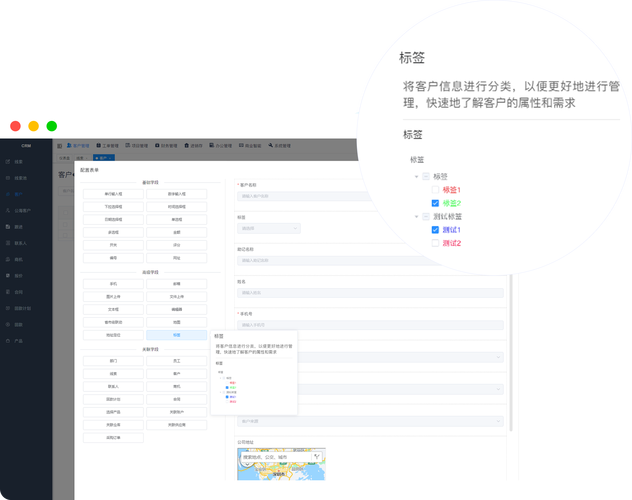The width and height of the screenshot is (632, 500).
Task: Click the red macOS close dot
Action: click(15, 126)
